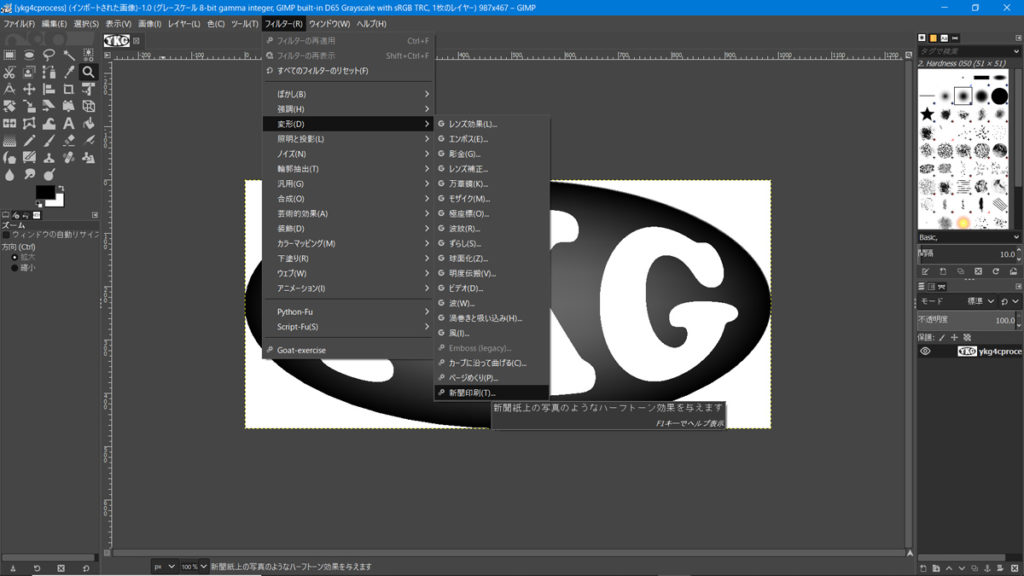Click Goat-exercise filter entry

tap(348, 350)
